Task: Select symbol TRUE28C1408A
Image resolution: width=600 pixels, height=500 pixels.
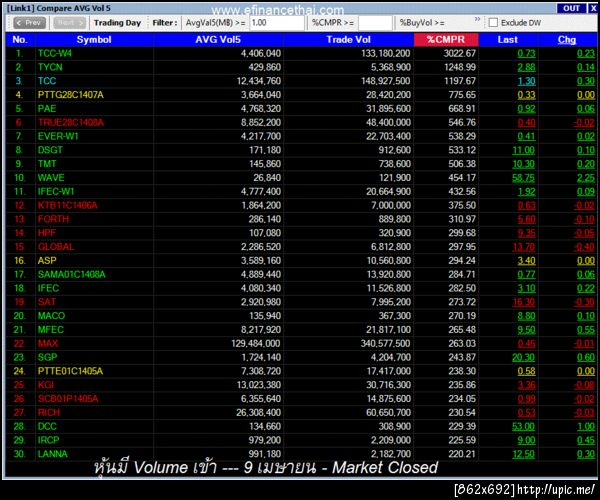Action: [71, 122]
